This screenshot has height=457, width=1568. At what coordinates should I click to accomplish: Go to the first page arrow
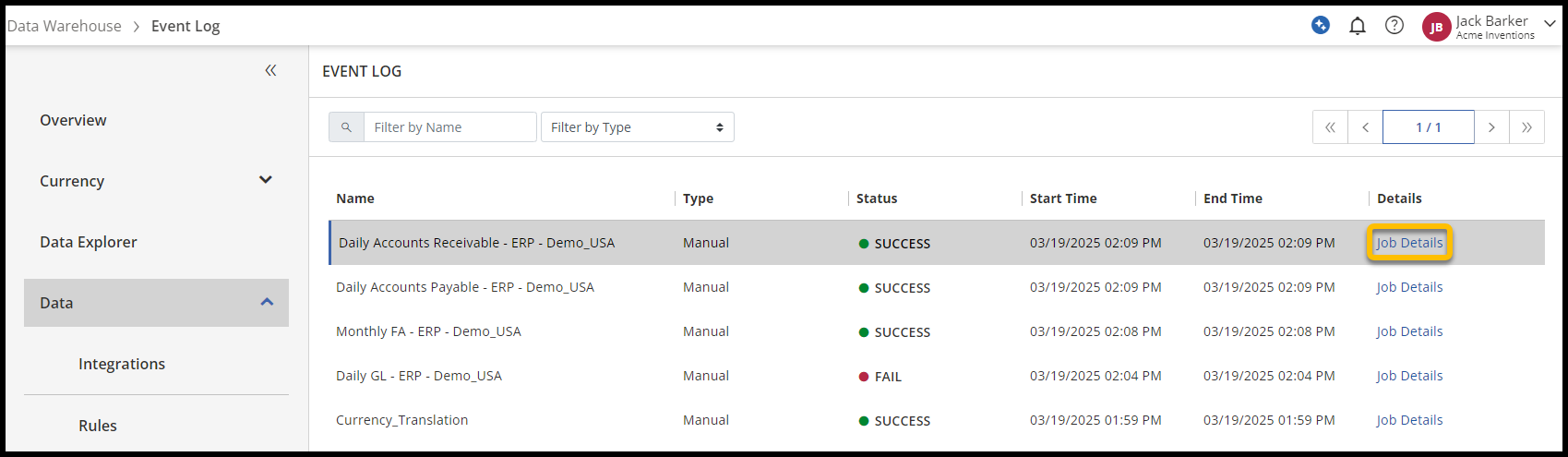point(1330,127)
